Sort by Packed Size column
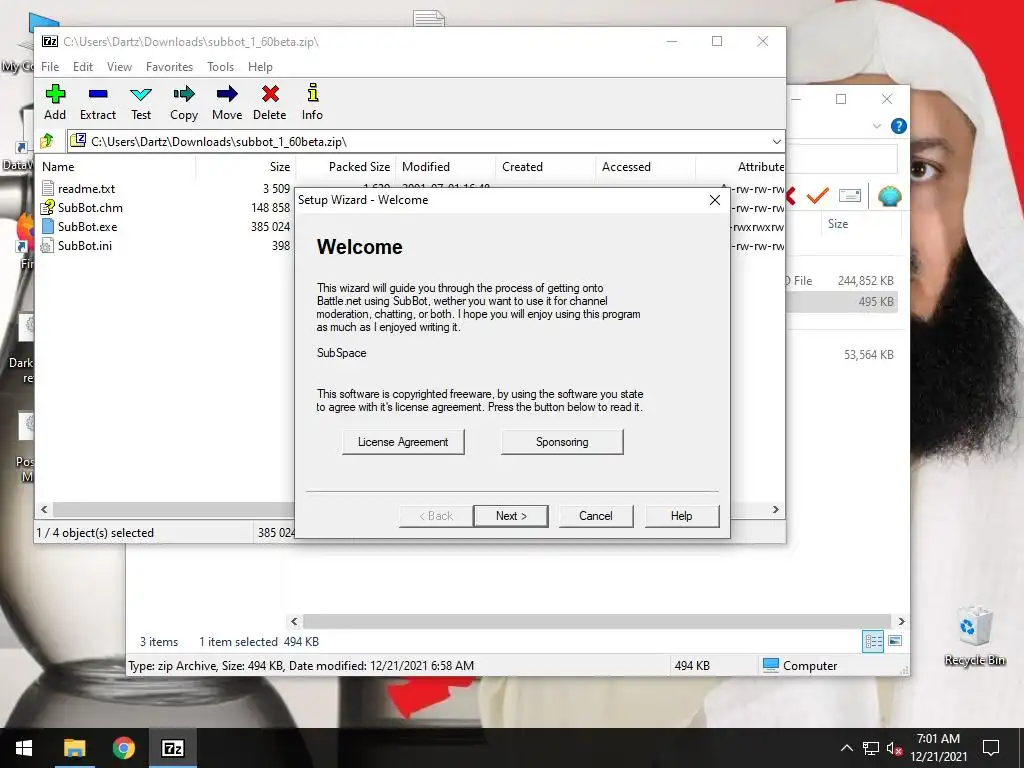1024x768 pixels. coord(345,167)
